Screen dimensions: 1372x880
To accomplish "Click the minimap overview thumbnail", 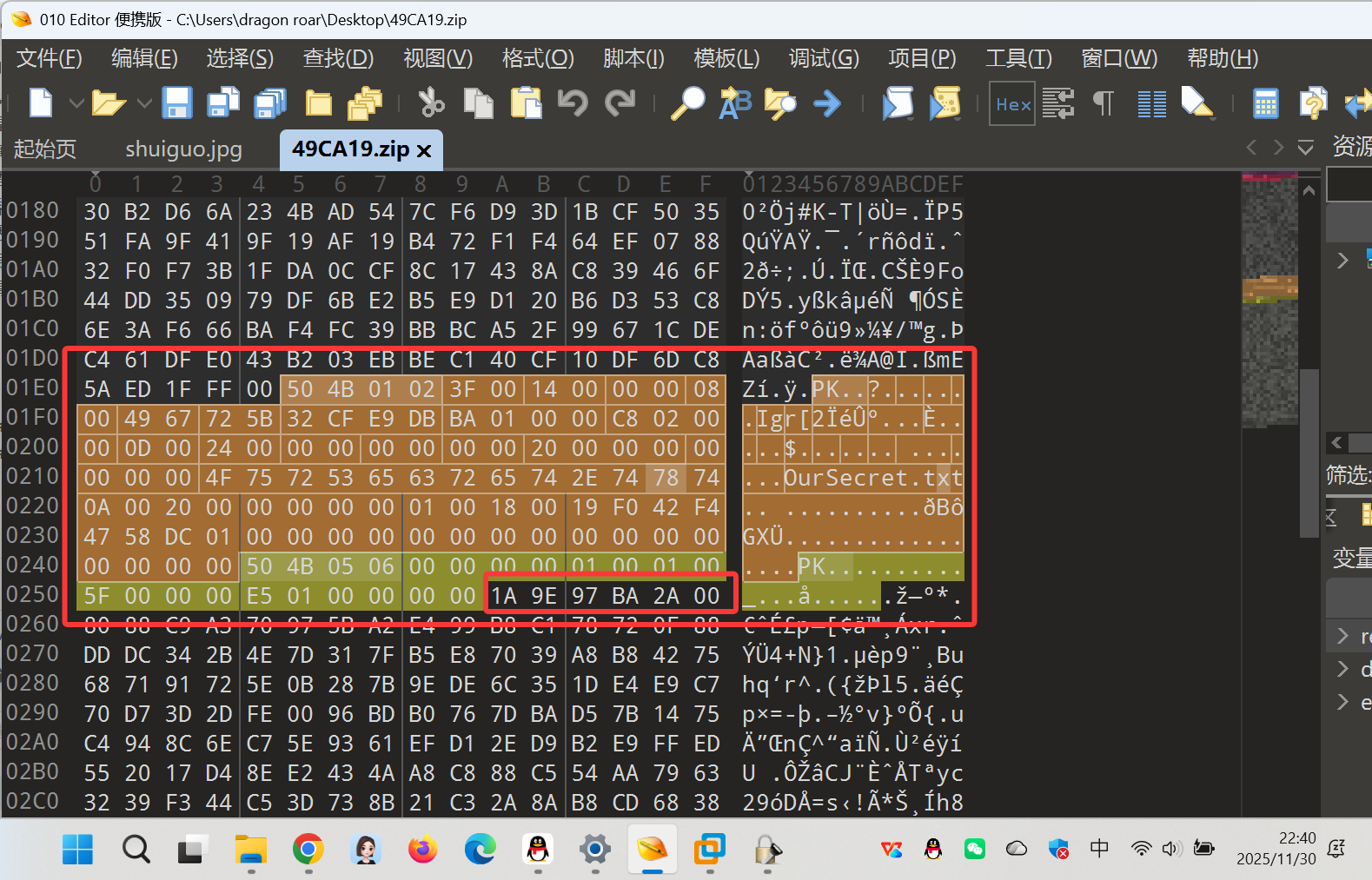I will (1269, 301).
